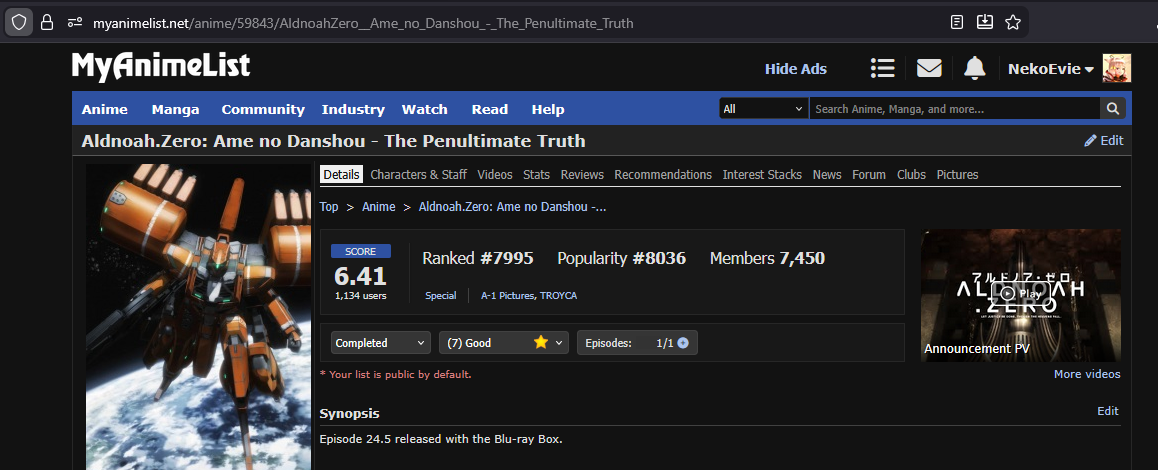Click the 'Anime' breadcrumb link

(379, 207)
